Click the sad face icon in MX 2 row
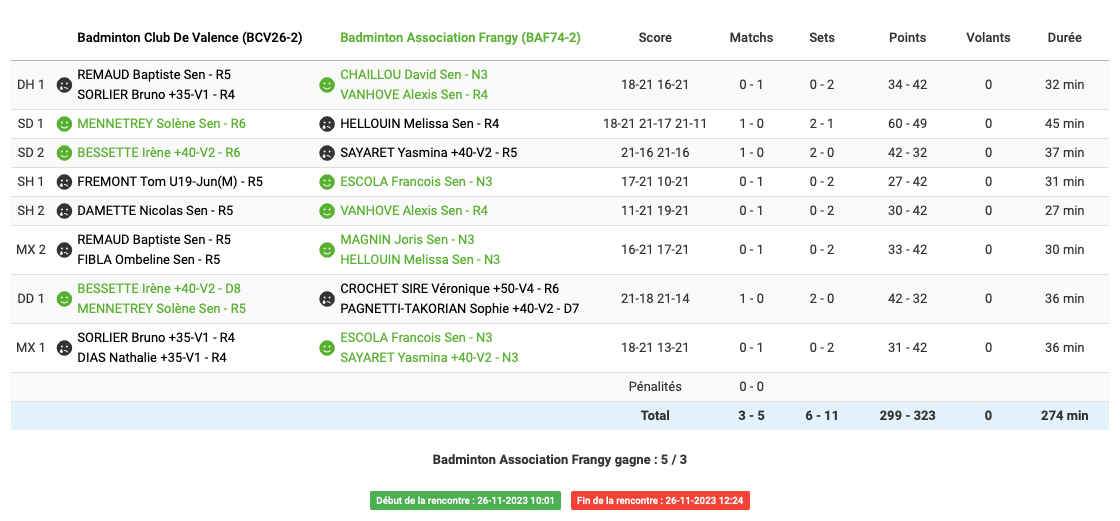Viewport: 1120px width, 521px height. coord(64,249)
